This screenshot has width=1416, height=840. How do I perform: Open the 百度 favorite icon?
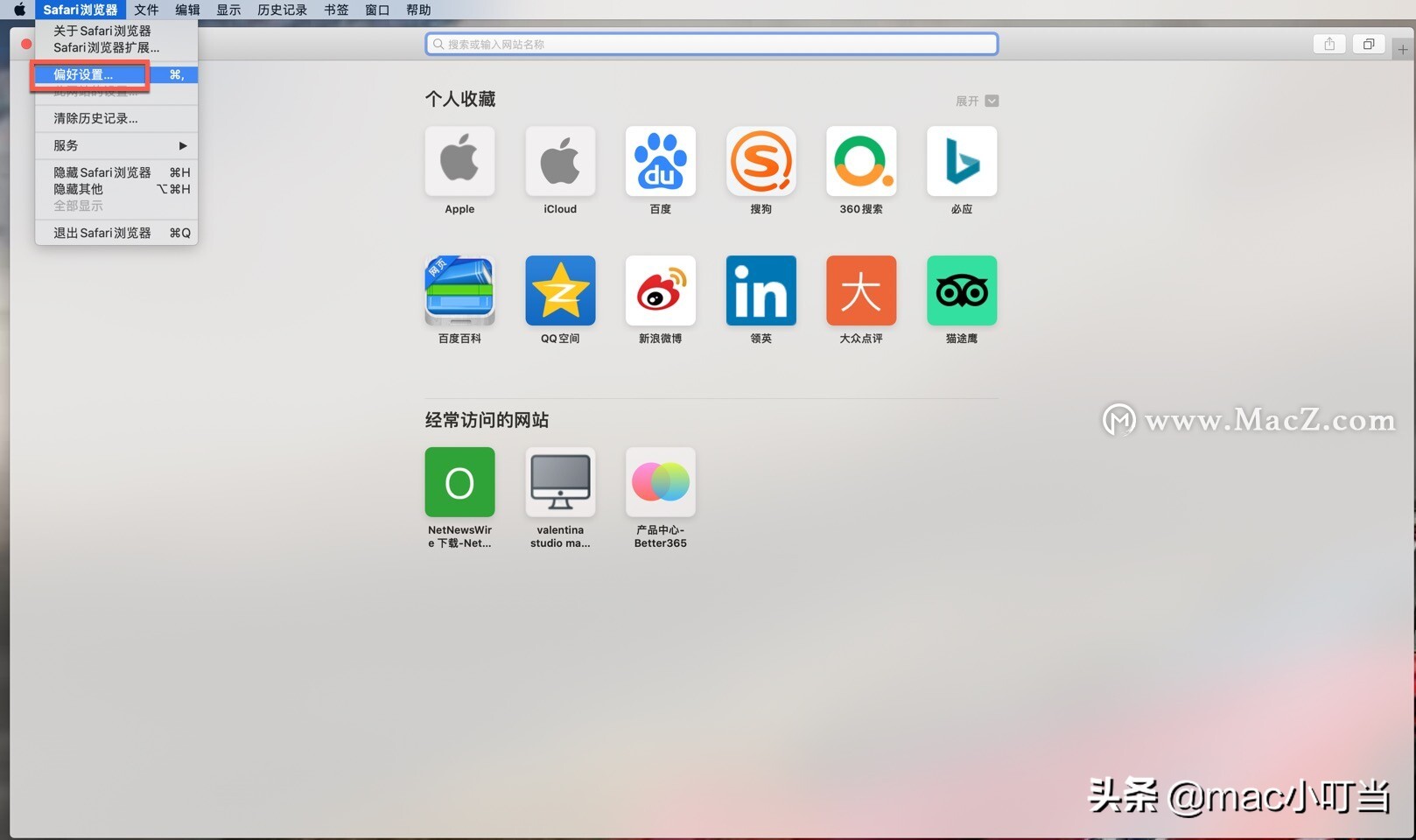coord(660,161)
